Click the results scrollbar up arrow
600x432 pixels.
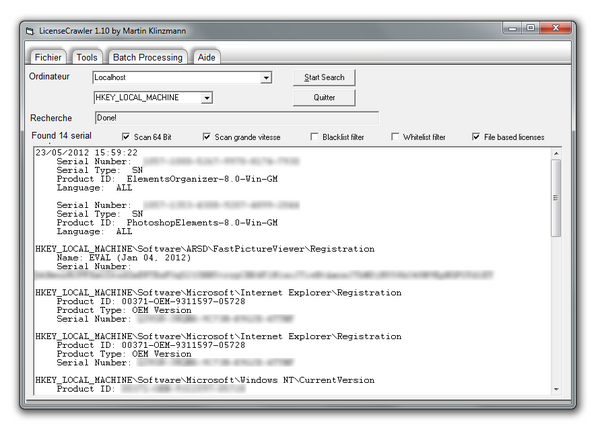[x=556, y=153]
